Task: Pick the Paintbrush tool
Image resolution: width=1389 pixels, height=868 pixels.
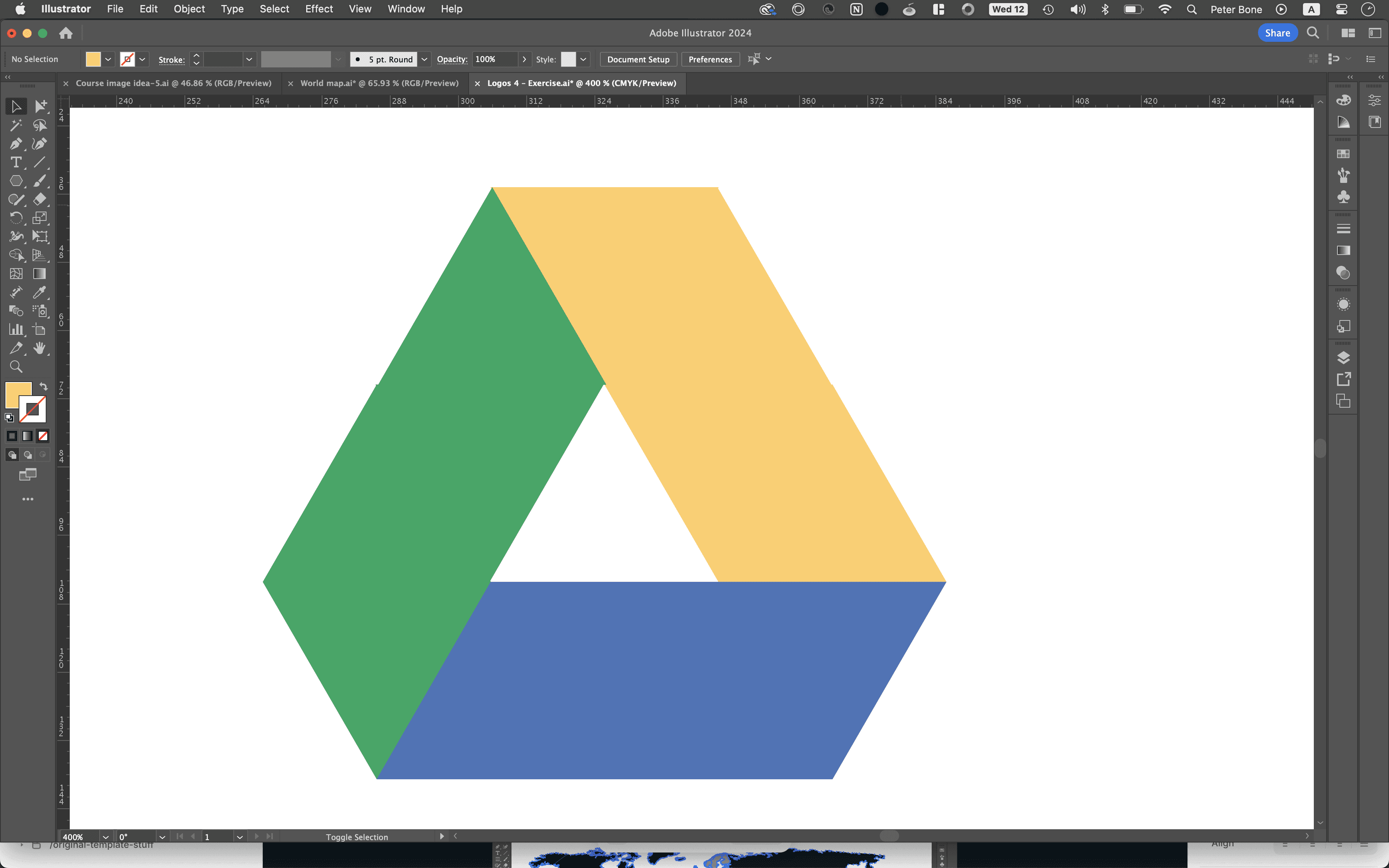Action: click(x=40, y=181)
